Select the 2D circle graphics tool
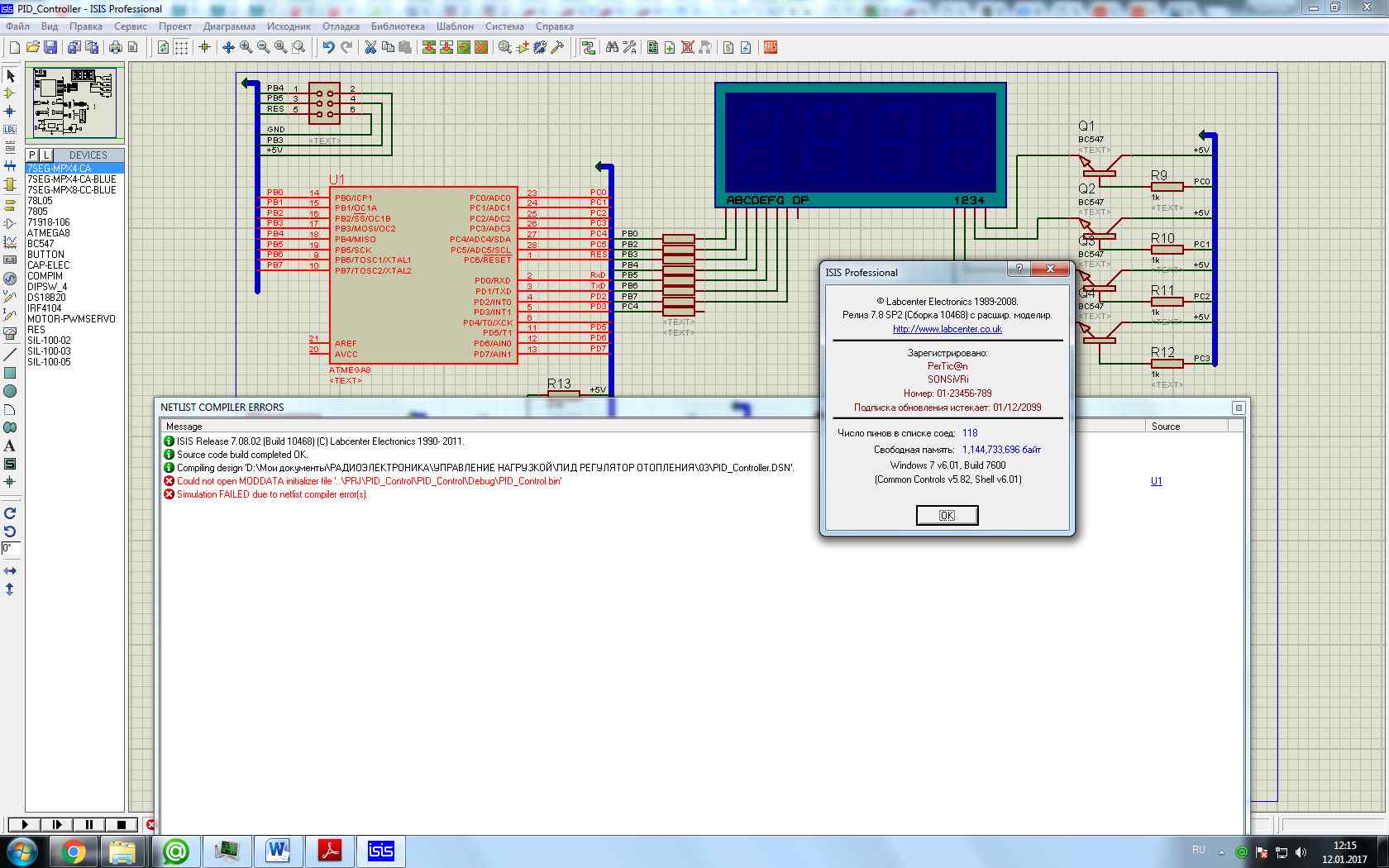Screen dimensions: 1389x868 (x=10, y=391)
